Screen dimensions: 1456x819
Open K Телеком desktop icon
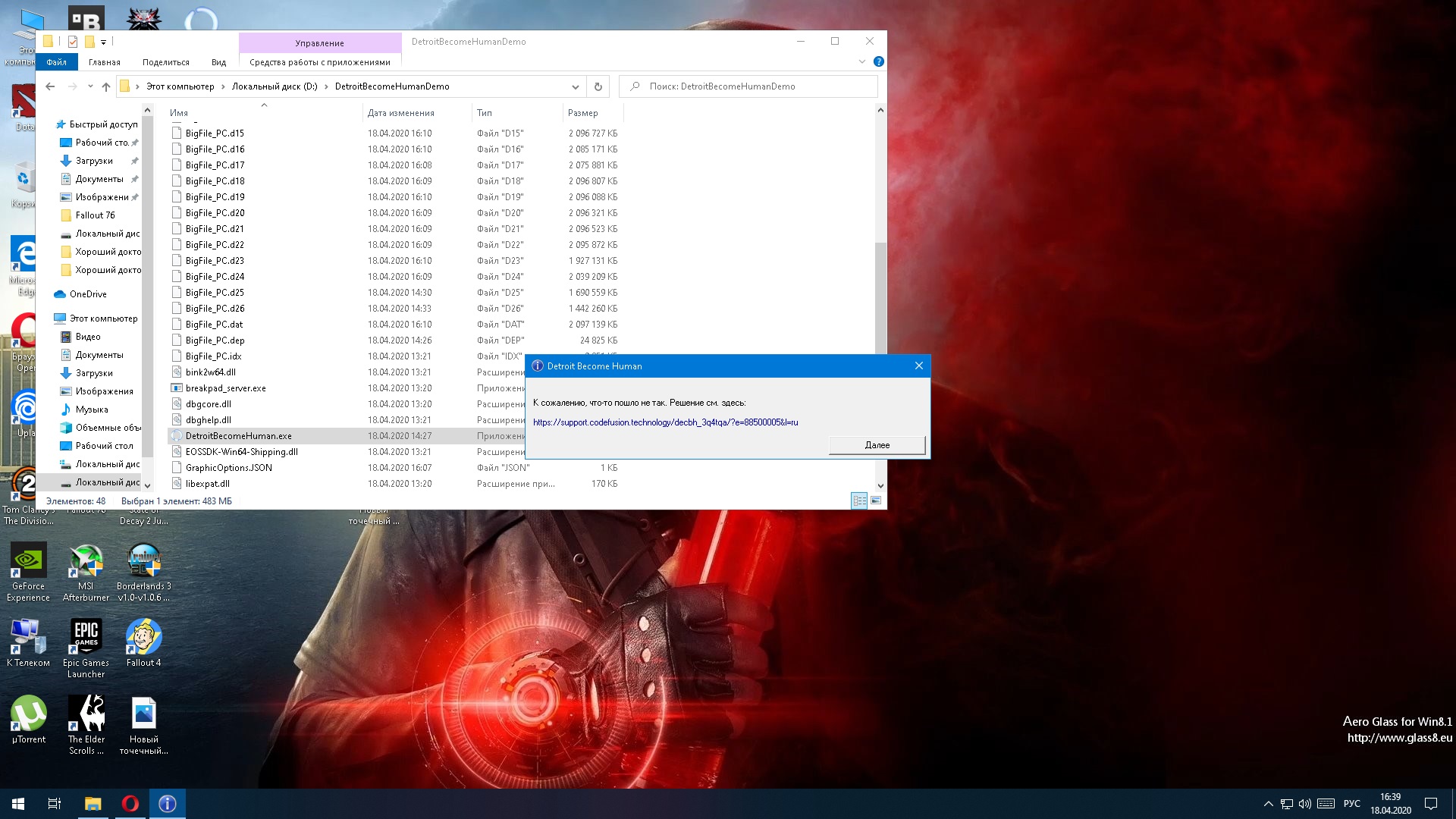click(28, 643)
